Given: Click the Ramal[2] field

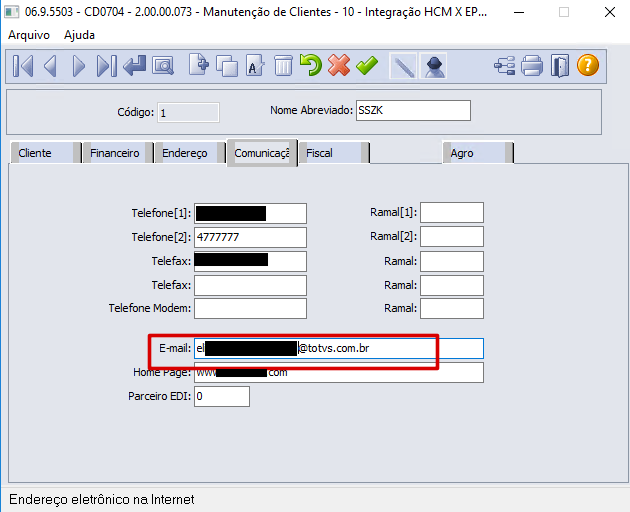Looking at the screenshot, I should pos(452,237).
